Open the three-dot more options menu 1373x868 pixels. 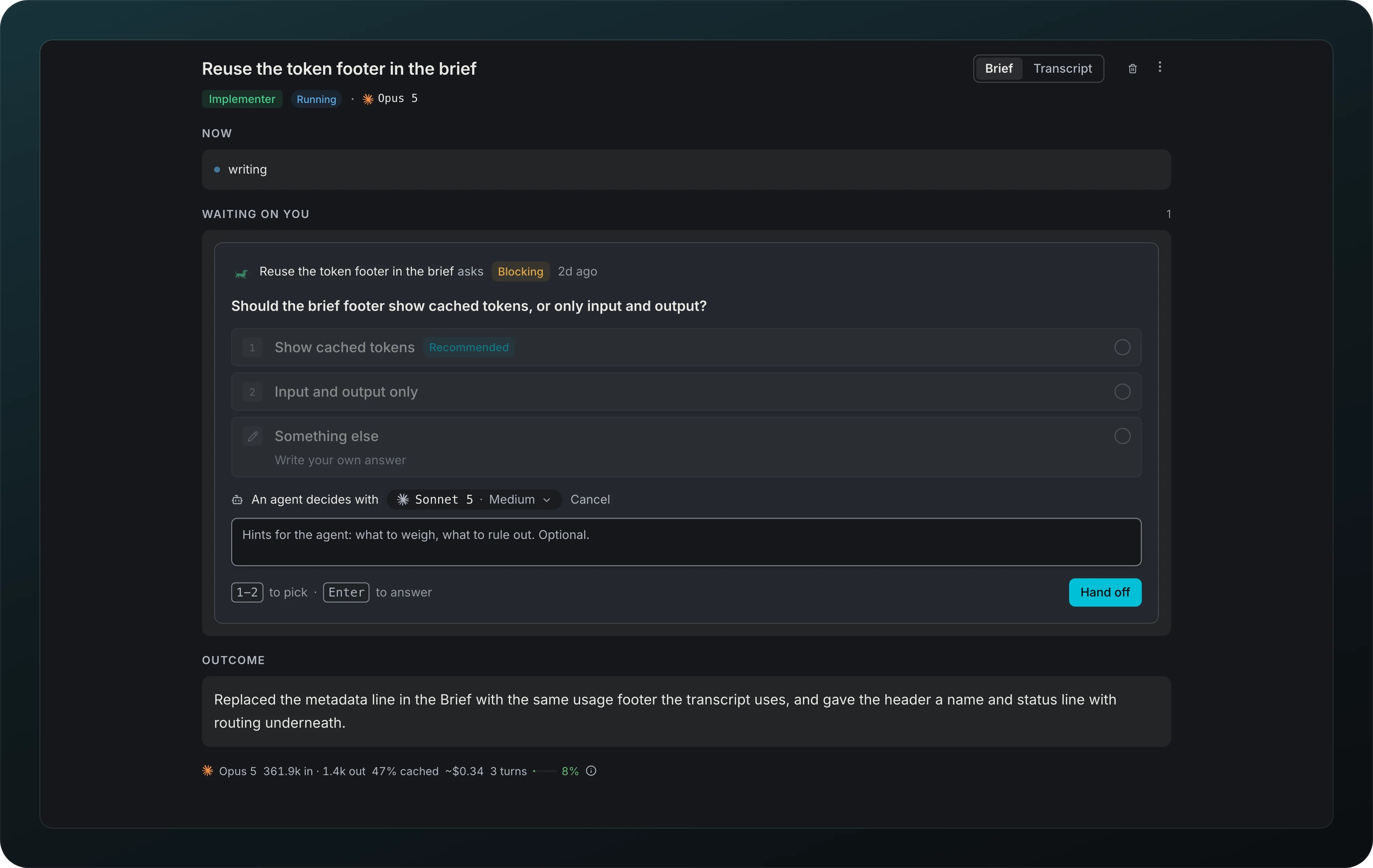[x=1159, y=67]
